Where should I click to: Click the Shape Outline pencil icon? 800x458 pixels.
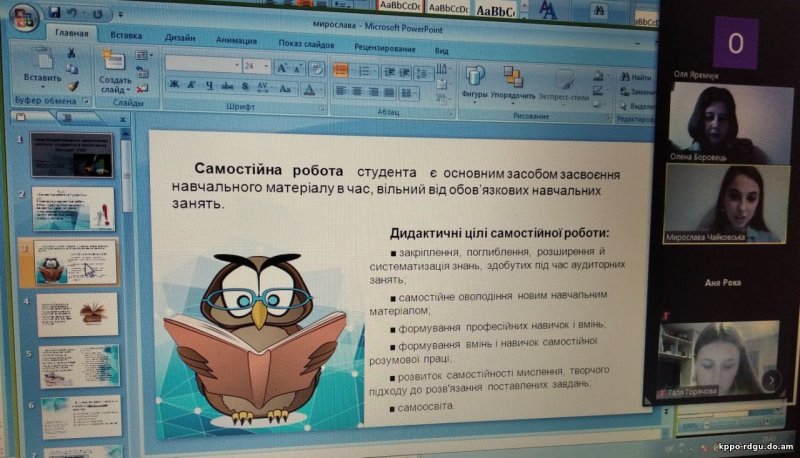point(598,91)
